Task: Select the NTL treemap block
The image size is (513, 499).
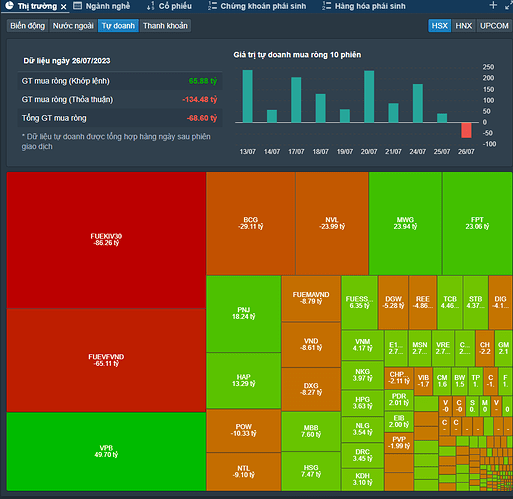Action: (x=244, y=472)
